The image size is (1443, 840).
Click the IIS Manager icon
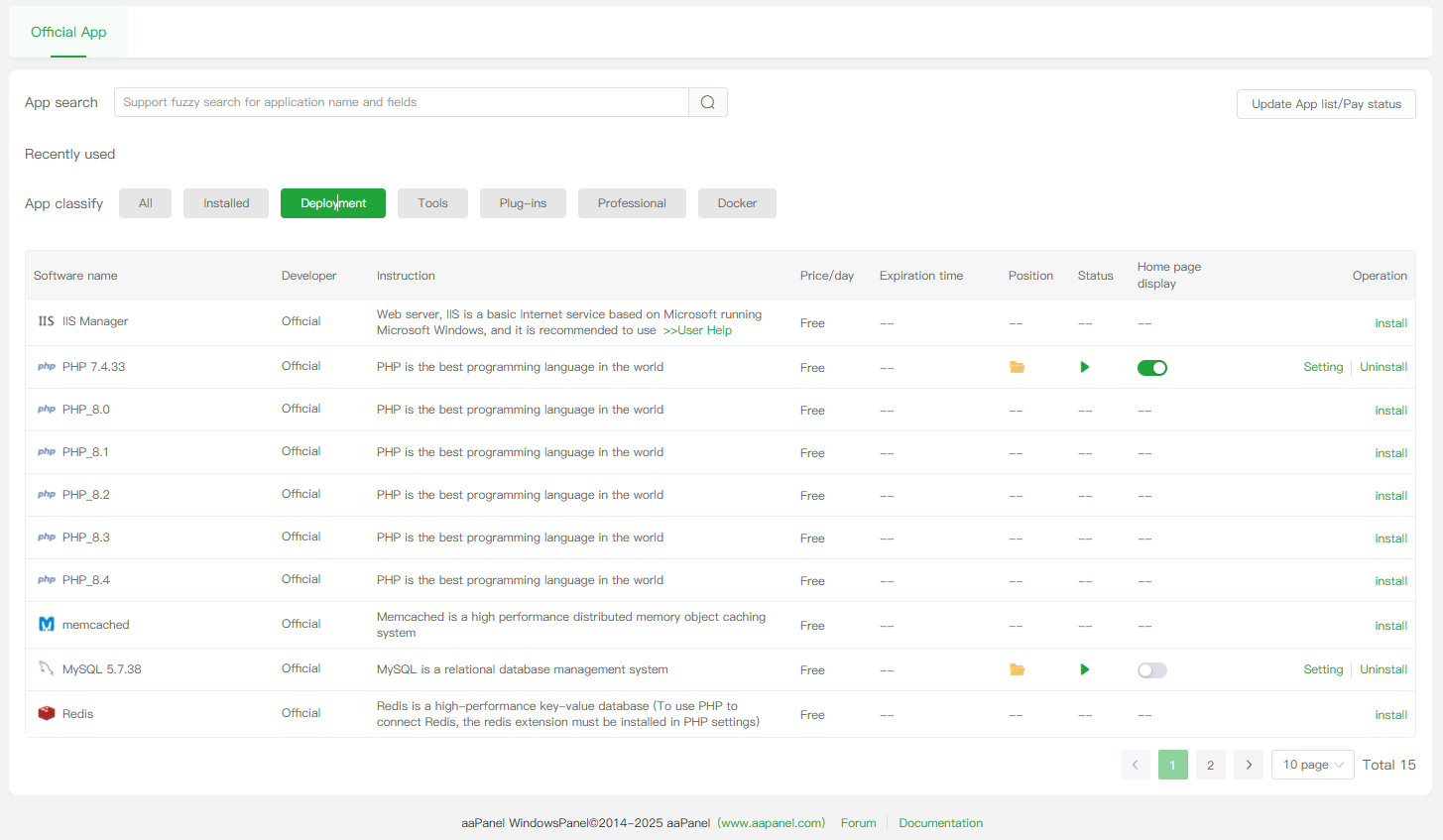point(47,321)
